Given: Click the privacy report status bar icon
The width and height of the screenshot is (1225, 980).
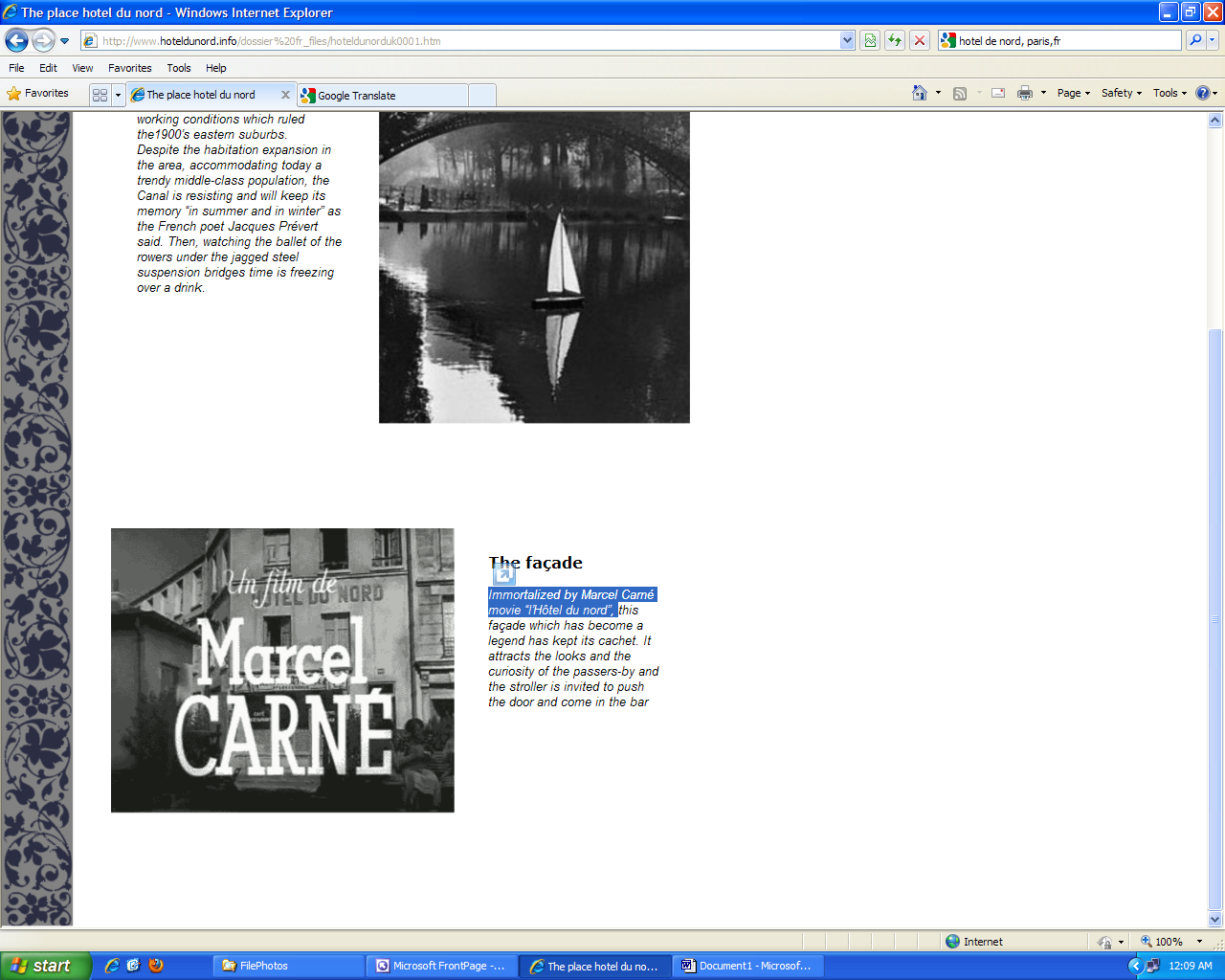Looking at the screenshot, I should tap(1104, 942).
